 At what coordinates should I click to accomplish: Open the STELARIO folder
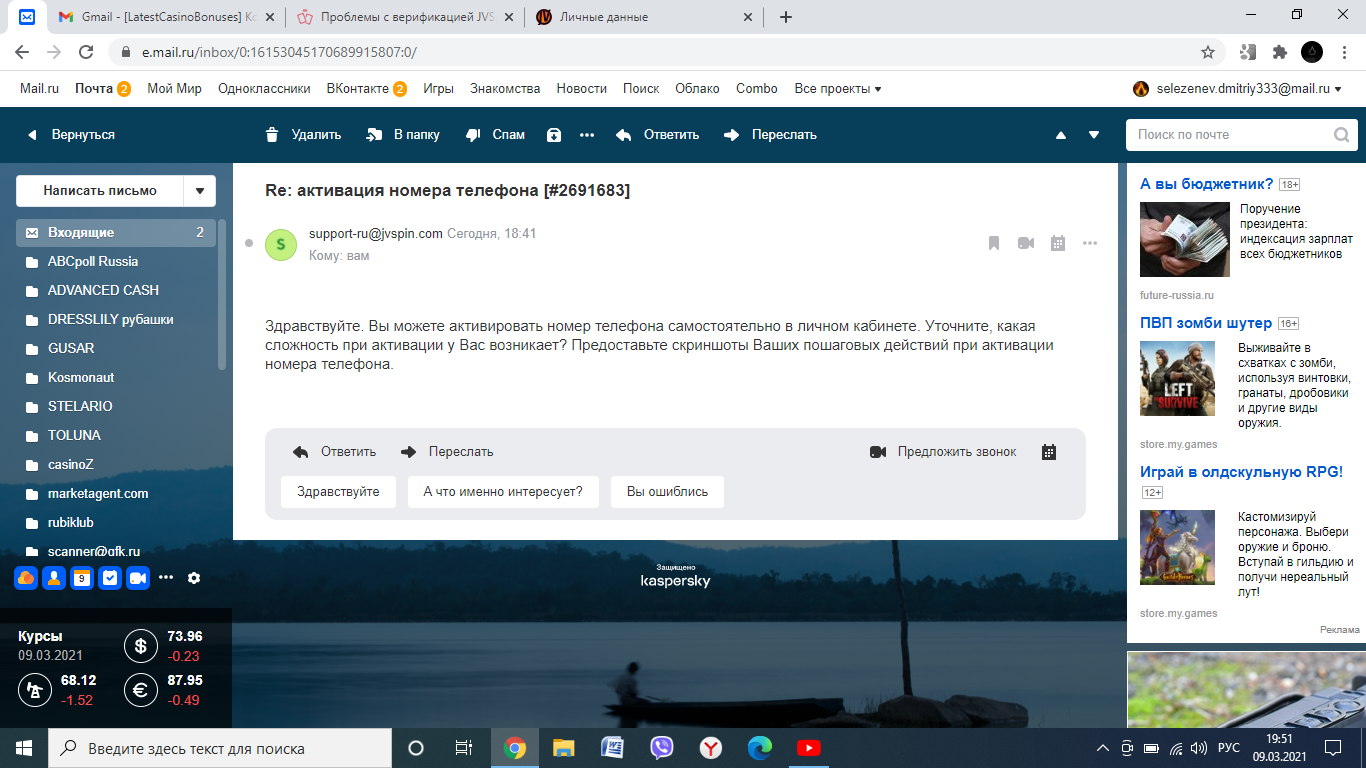point(115,406)
